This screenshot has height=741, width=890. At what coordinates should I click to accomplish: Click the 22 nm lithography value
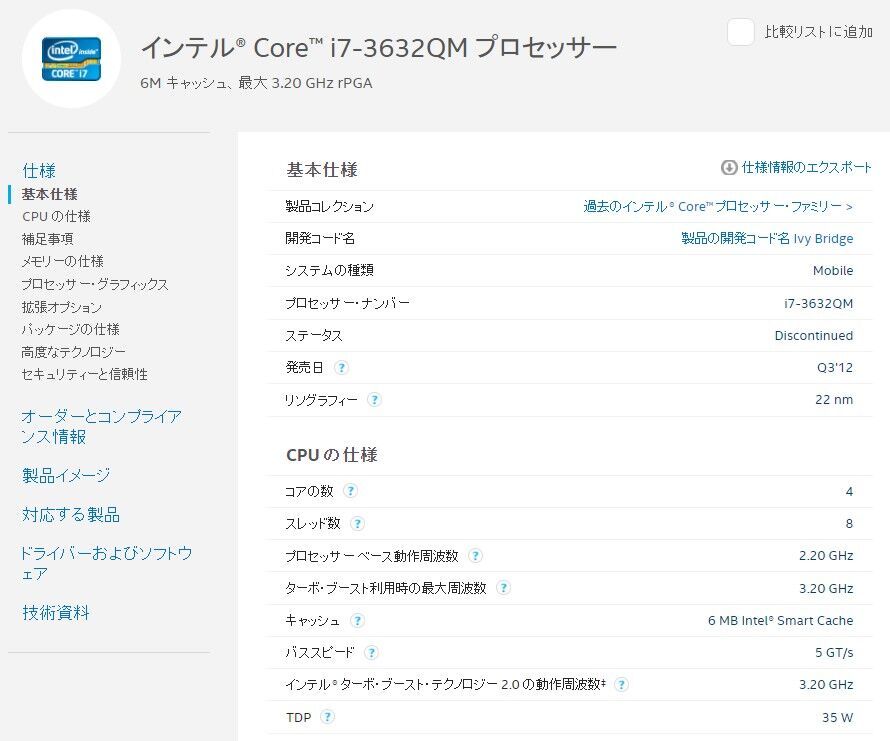(x=834, y=400)
